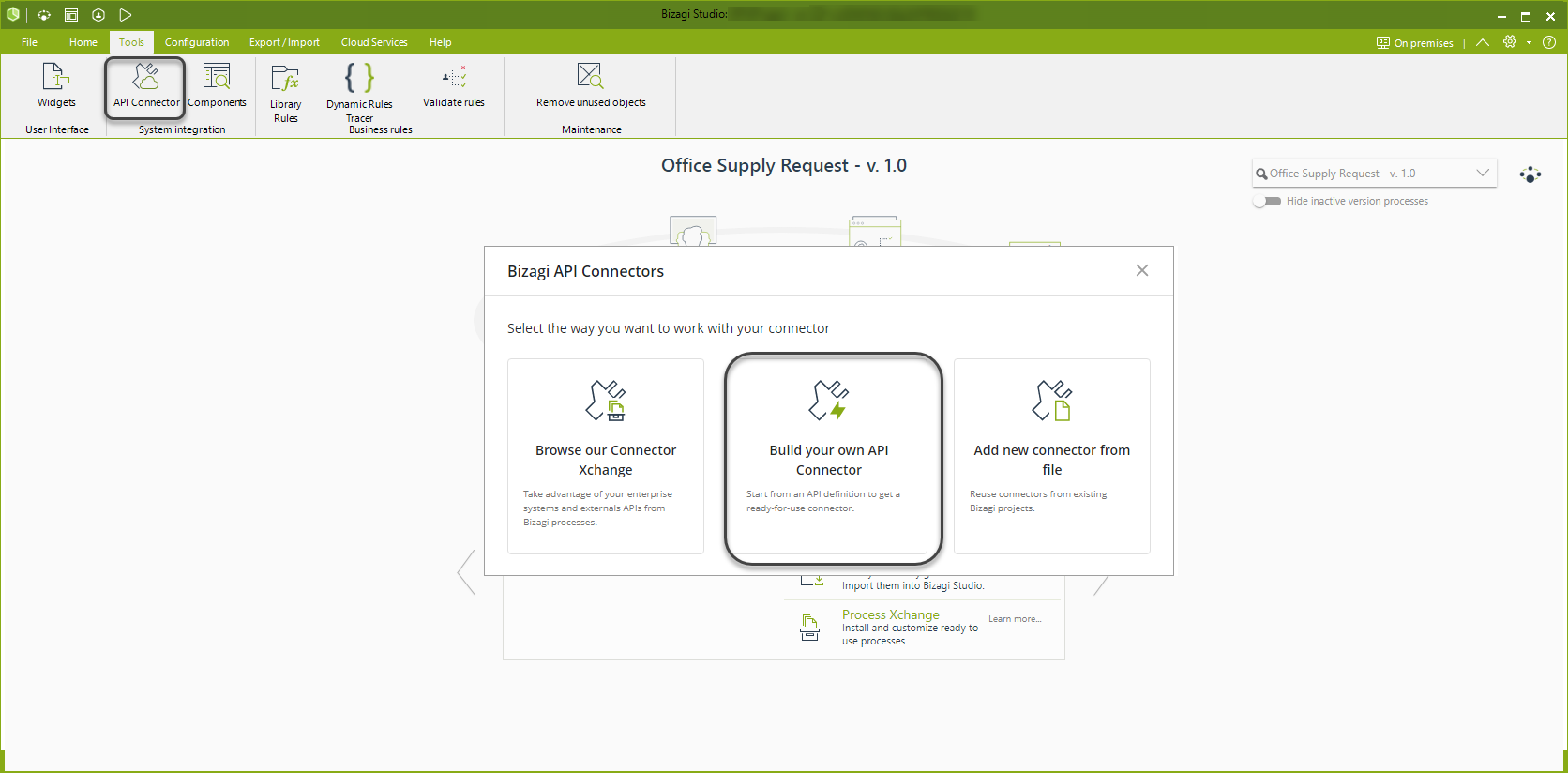Click the Bizagi dots icon beside search
1568x773 pixels.
(x=1530, y=174)
